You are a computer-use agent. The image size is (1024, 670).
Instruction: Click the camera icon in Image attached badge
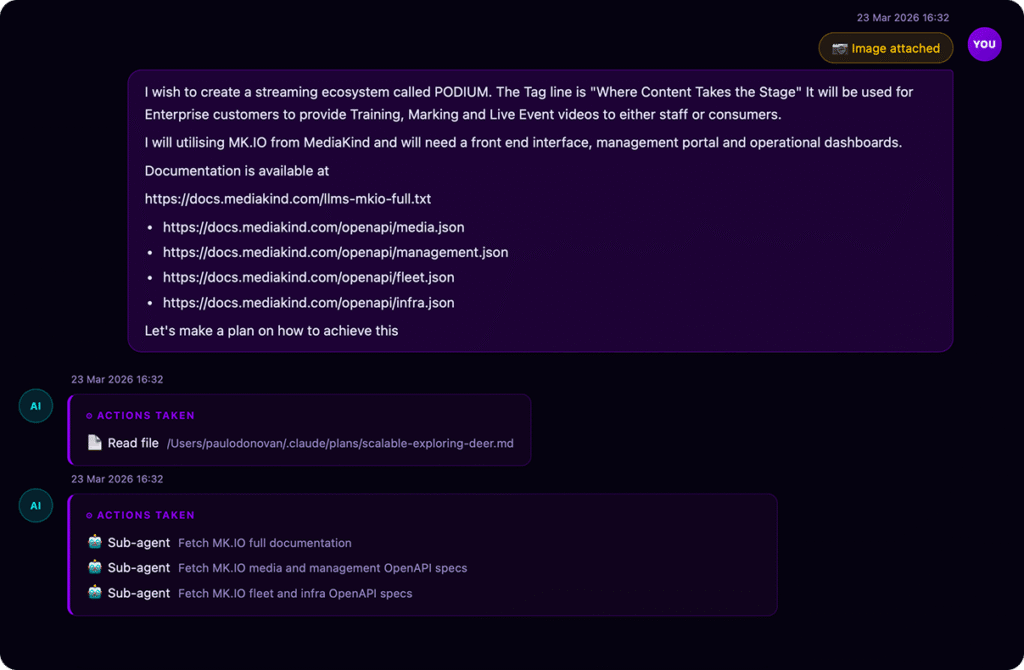click(x=840, y=48)
